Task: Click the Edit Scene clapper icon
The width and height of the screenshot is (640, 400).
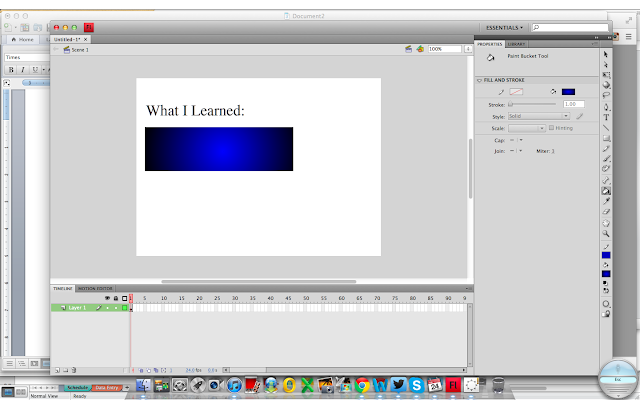Action: click(x=408, y=49)
